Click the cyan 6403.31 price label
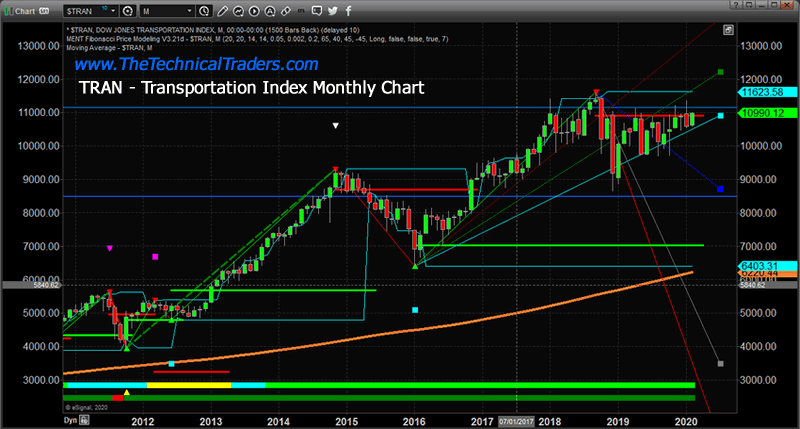The width and height of the screenshot is (800, 429). (x=767, y=266)
